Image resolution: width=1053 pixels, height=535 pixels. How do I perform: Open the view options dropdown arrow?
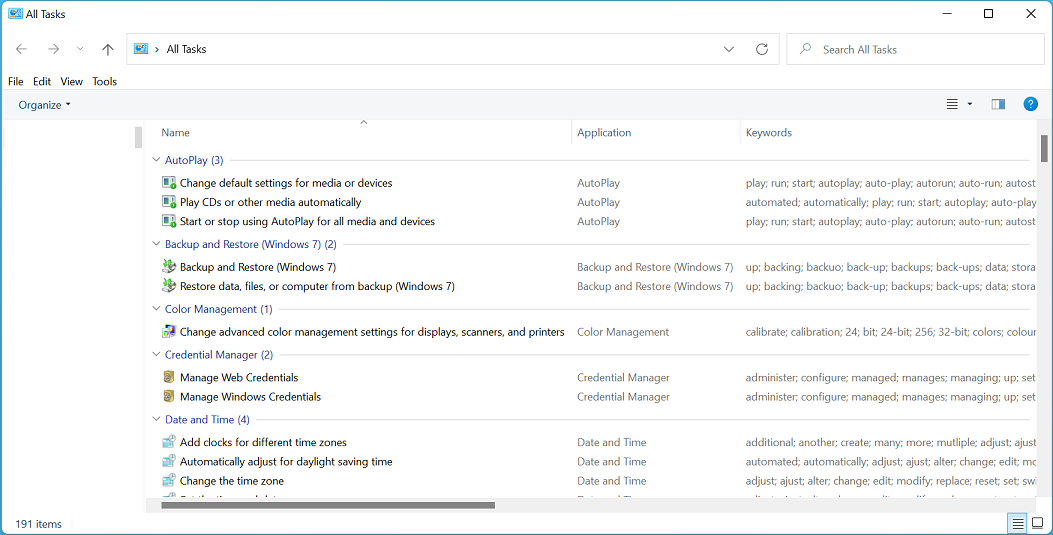click(x=969, y=104)
